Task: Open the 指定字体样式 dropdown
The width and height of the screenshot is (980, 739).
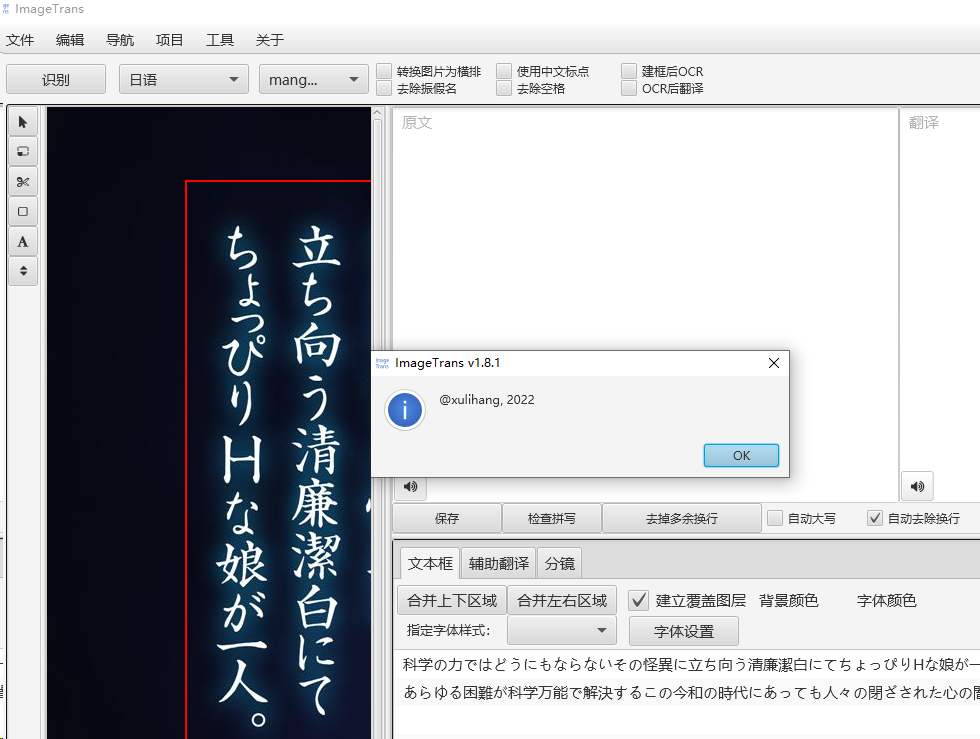Action: [x=562, y=630]
